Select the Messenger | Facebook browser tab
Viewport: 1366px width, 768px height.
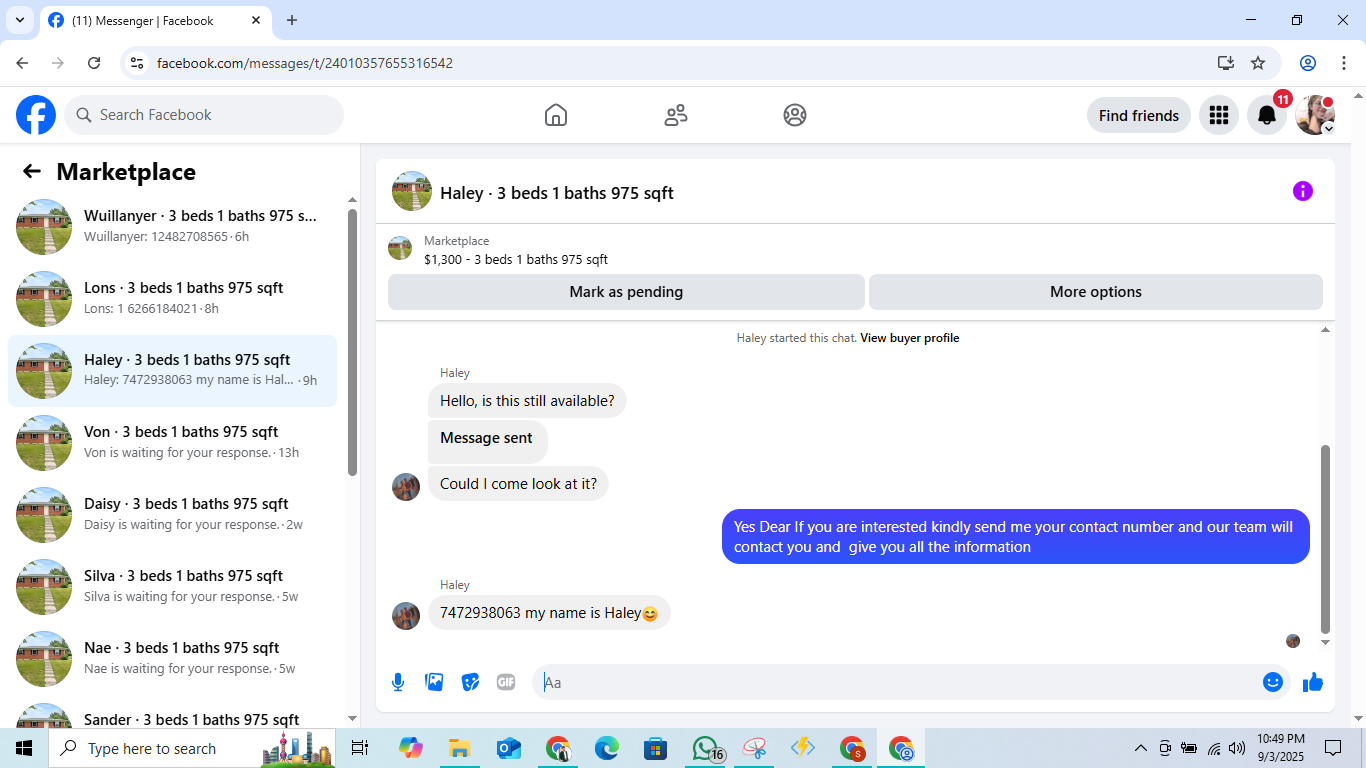(x=156, y=20)
